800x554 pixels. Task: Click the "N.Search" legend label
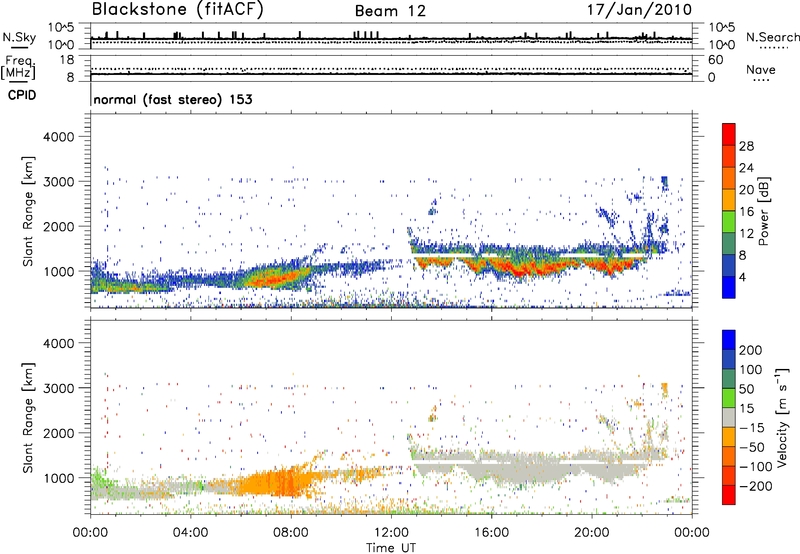[x=772, y=37]
